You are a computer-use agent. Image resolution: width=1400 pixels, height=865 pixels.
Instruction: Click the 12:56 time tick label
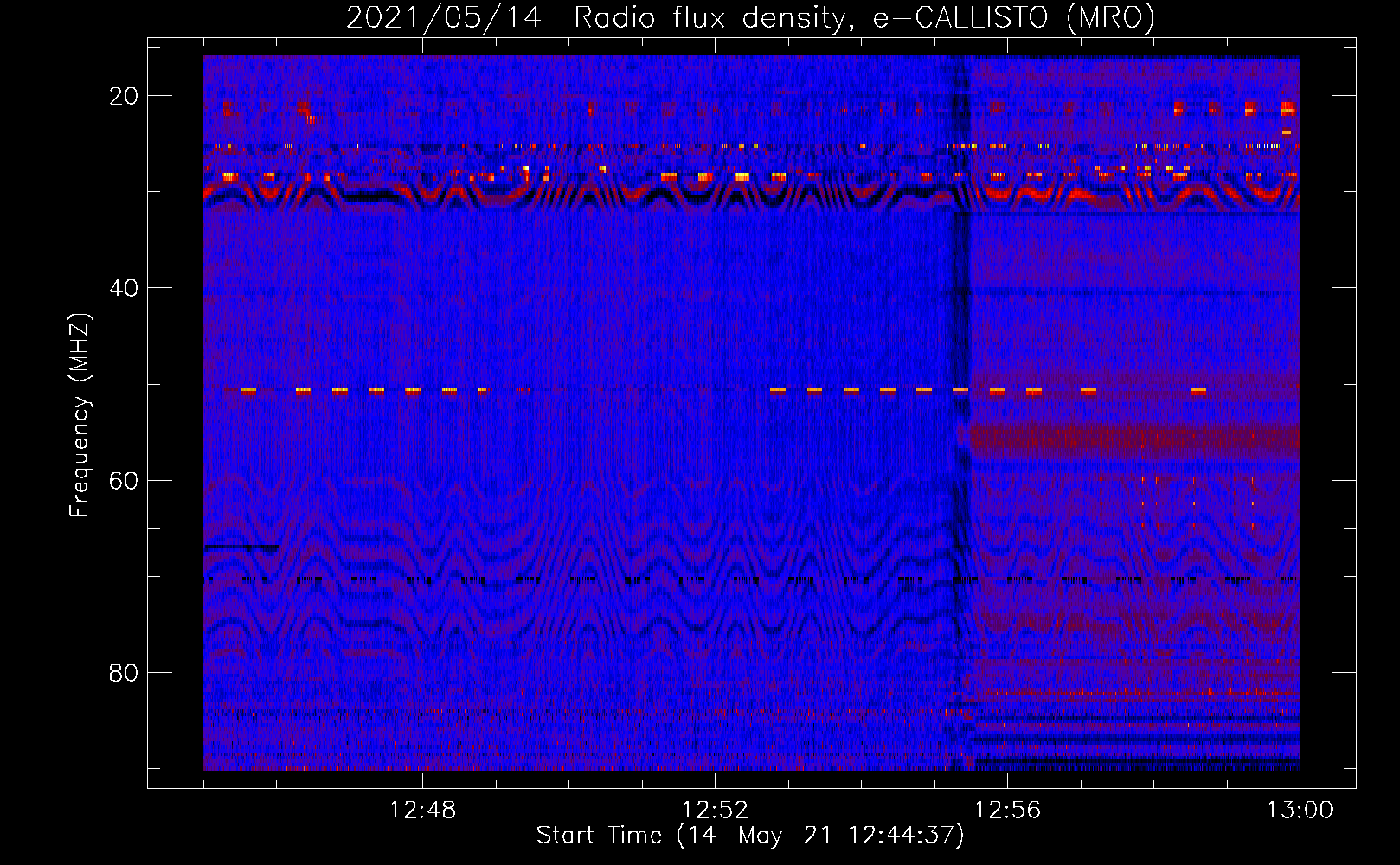(1007, 811)
